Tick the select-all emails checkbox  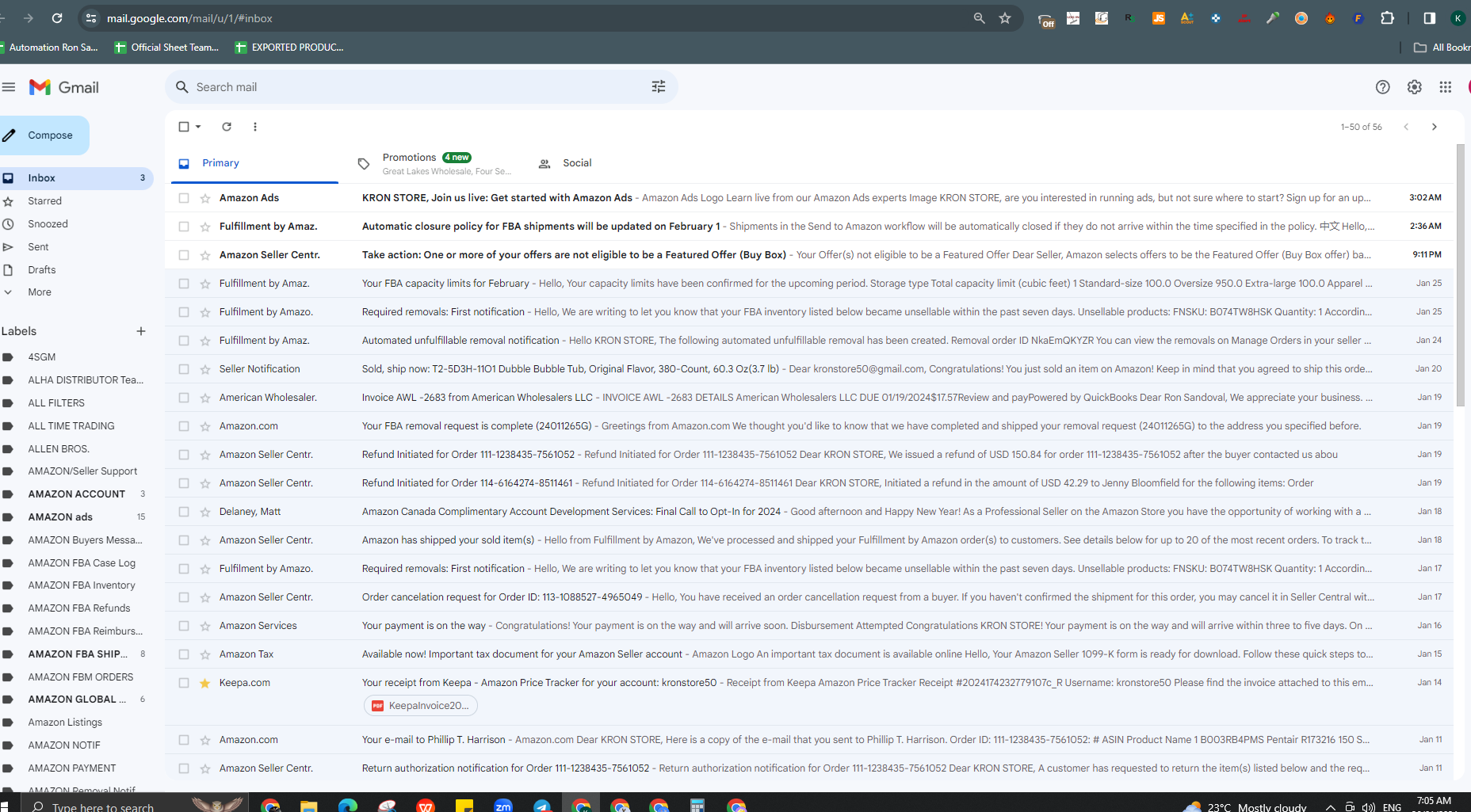point(184,127)
